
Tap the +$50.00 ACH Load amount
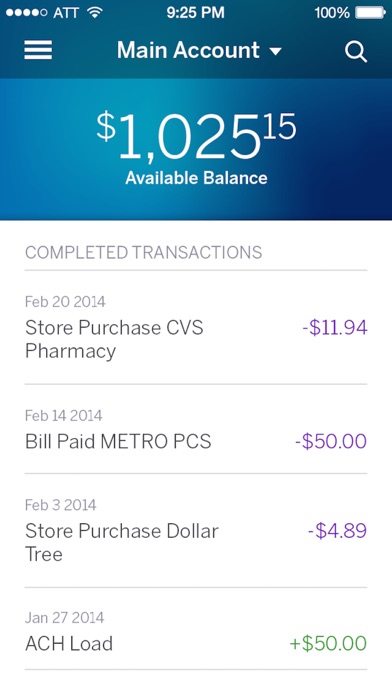click(x=328, y=644)
